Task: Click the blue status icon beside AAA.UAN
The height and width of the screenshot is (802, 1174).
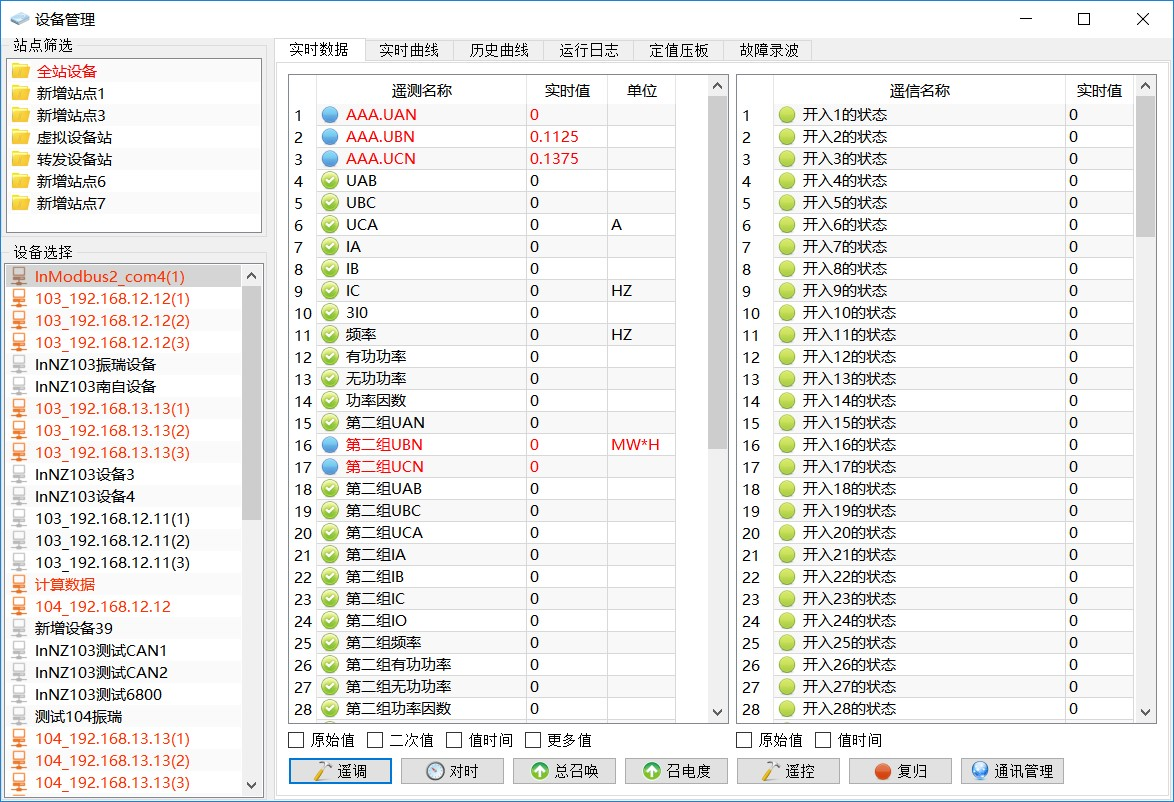Action: (330, 115)
